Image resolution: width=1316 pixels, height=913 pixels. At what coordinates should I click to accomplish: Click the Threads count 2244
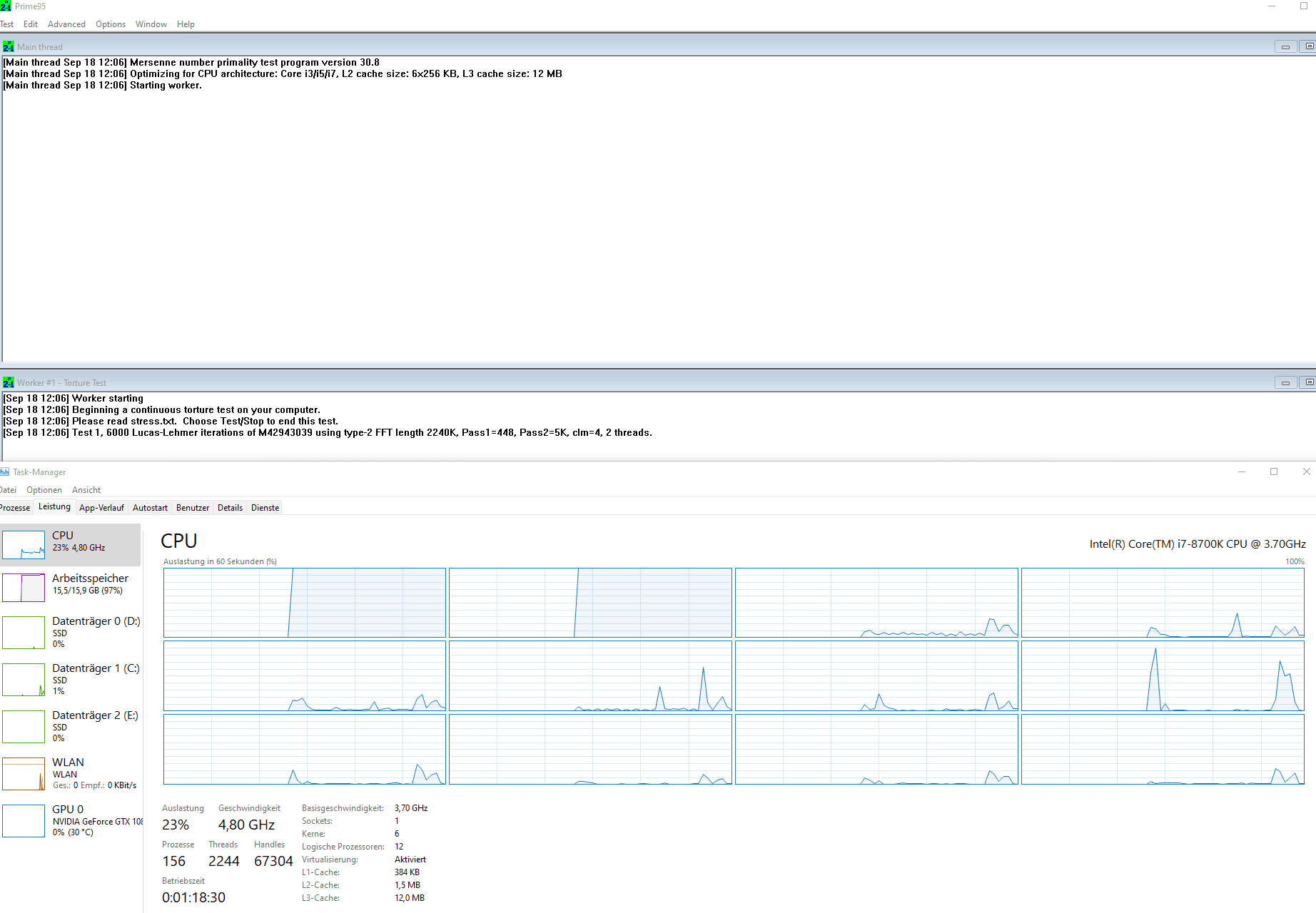pyautogui.click(x=224, y=861)
